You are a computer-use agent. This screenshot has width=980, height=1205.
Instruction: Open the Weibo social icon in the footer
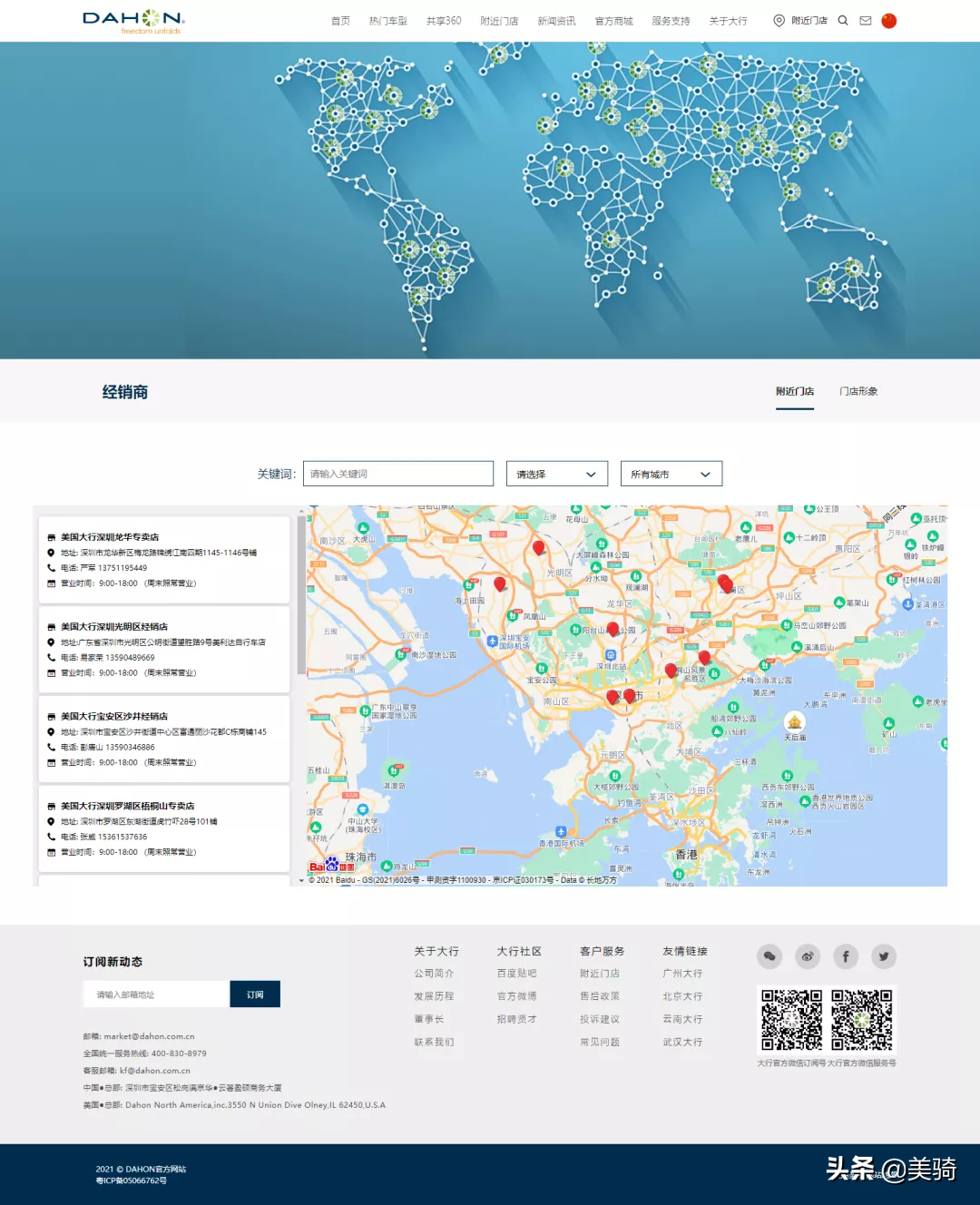[808, 955]
